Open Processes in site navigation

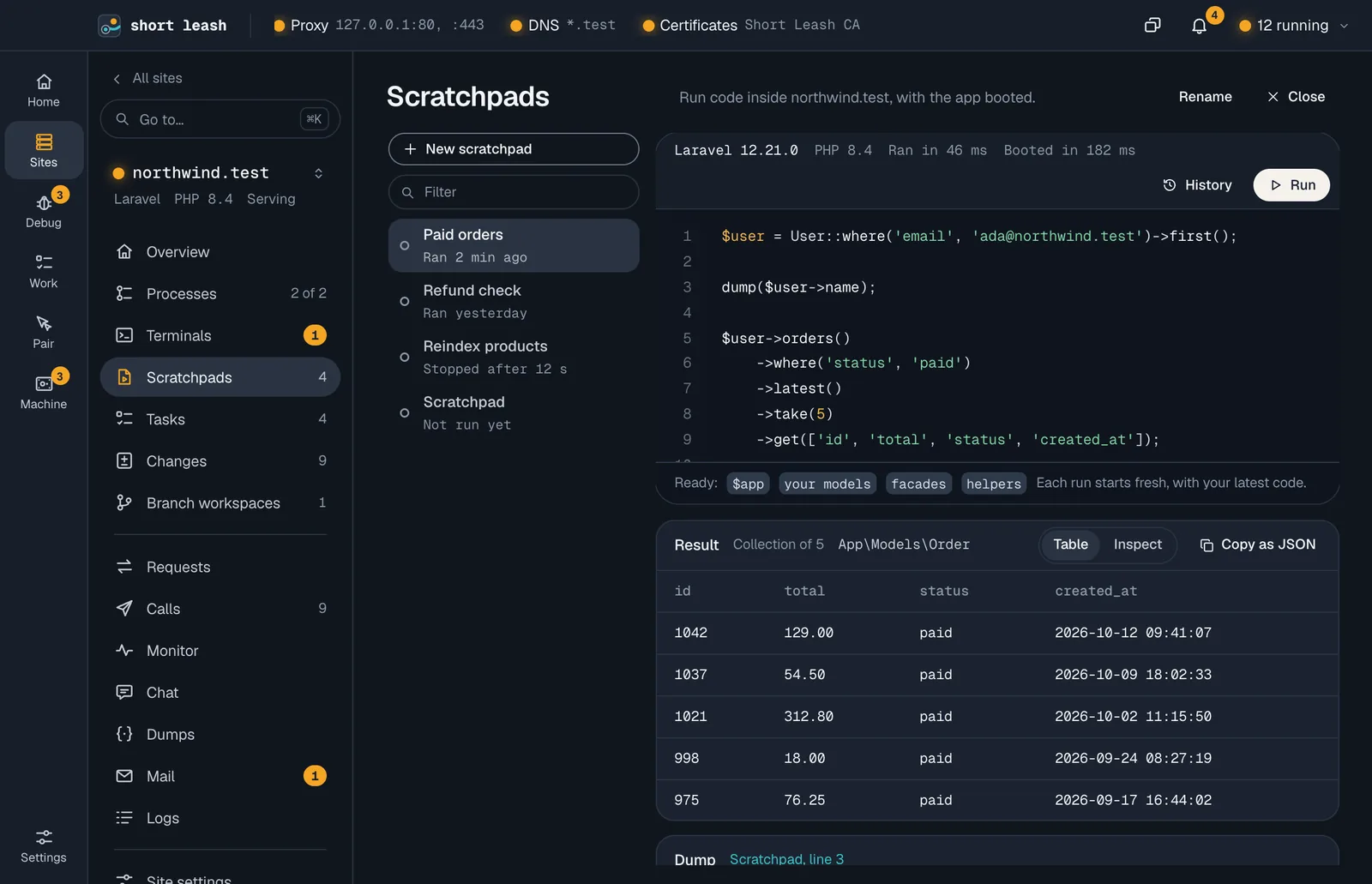(x=220, y=293)
